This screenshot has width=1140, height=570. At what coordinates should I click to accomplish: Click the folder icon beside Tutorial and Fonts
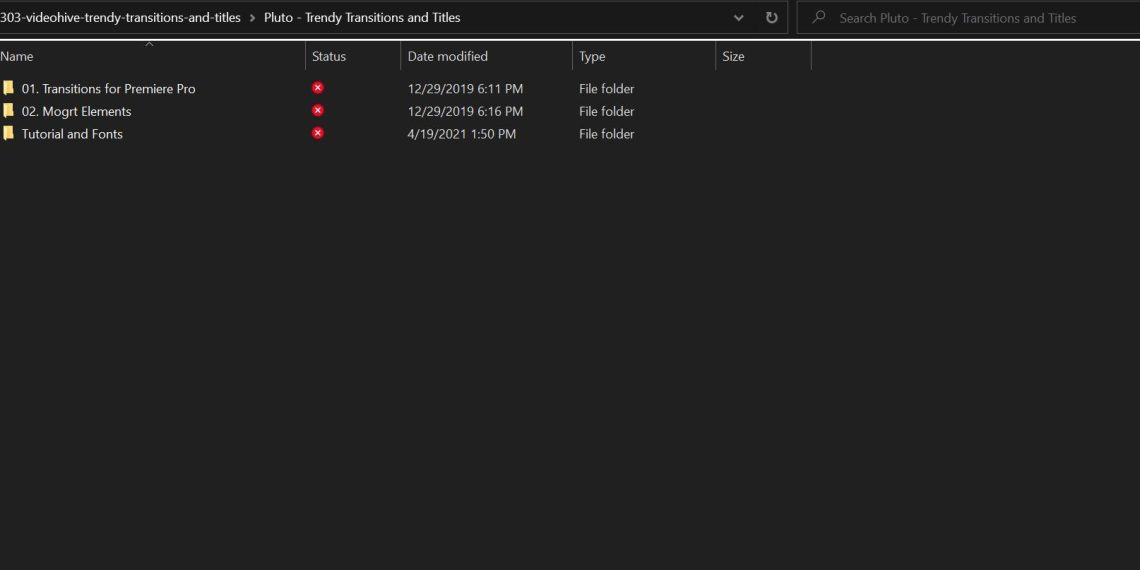point(8,133)
